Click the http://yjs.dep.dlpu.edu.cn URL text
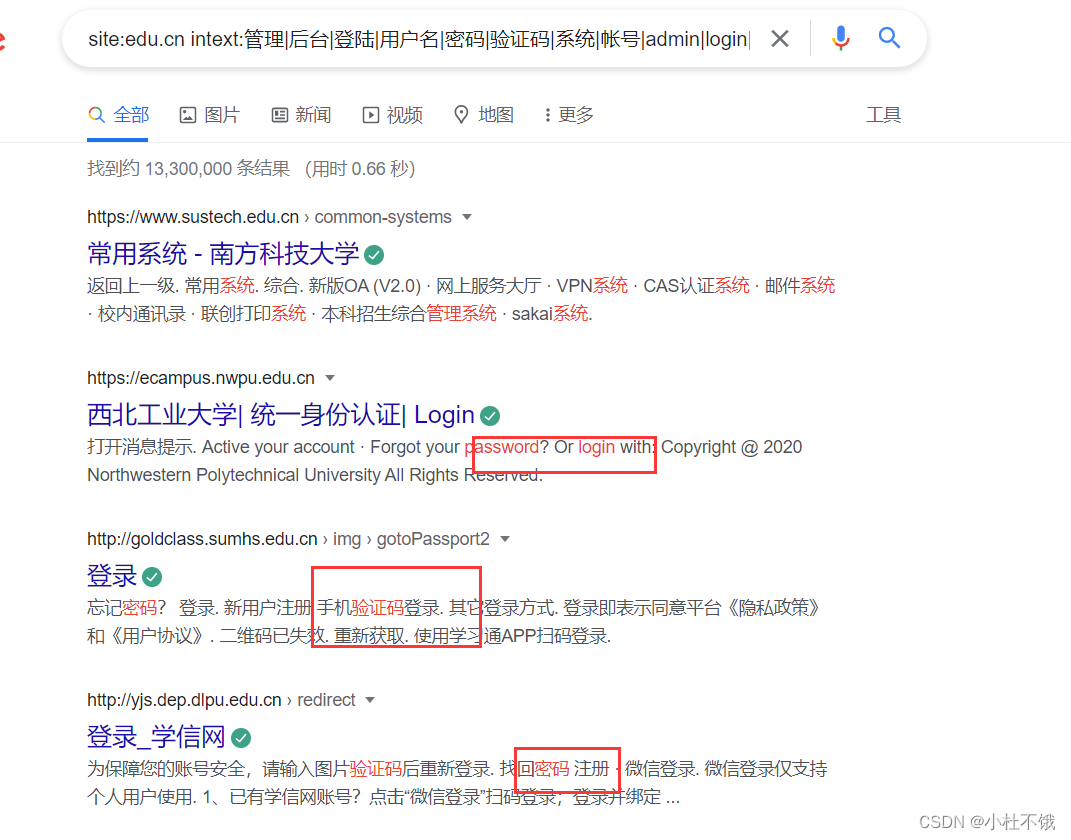The image size is (1071, 840). [x=184, y=701]
